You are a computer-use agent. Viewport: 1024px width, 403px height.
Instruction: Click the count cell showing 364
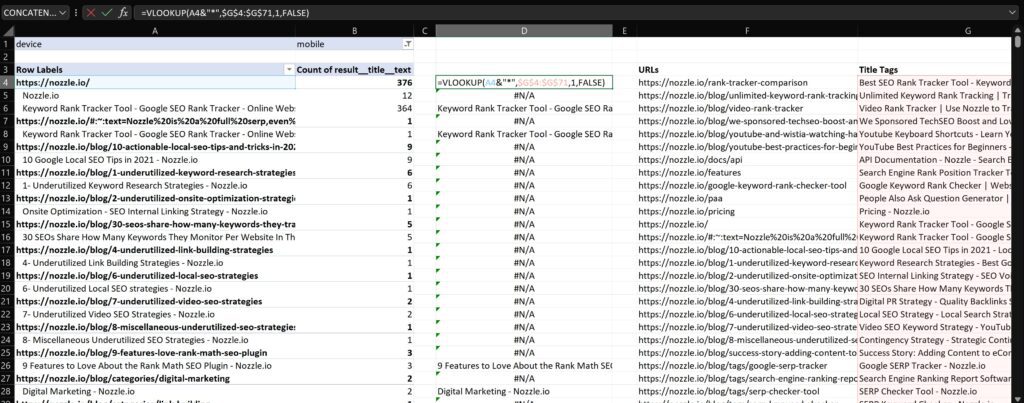(x=355, y=108)
